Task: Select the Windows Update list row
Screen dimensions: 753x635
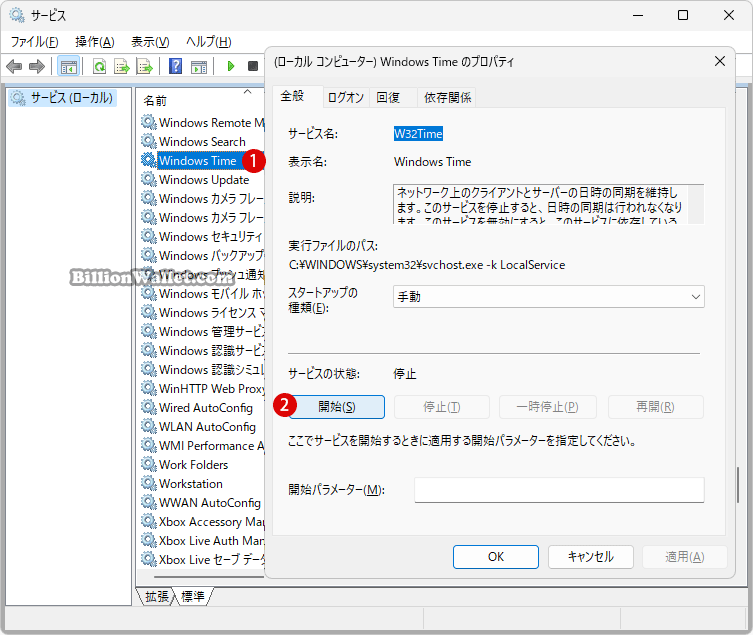Action: coord(202,180)
